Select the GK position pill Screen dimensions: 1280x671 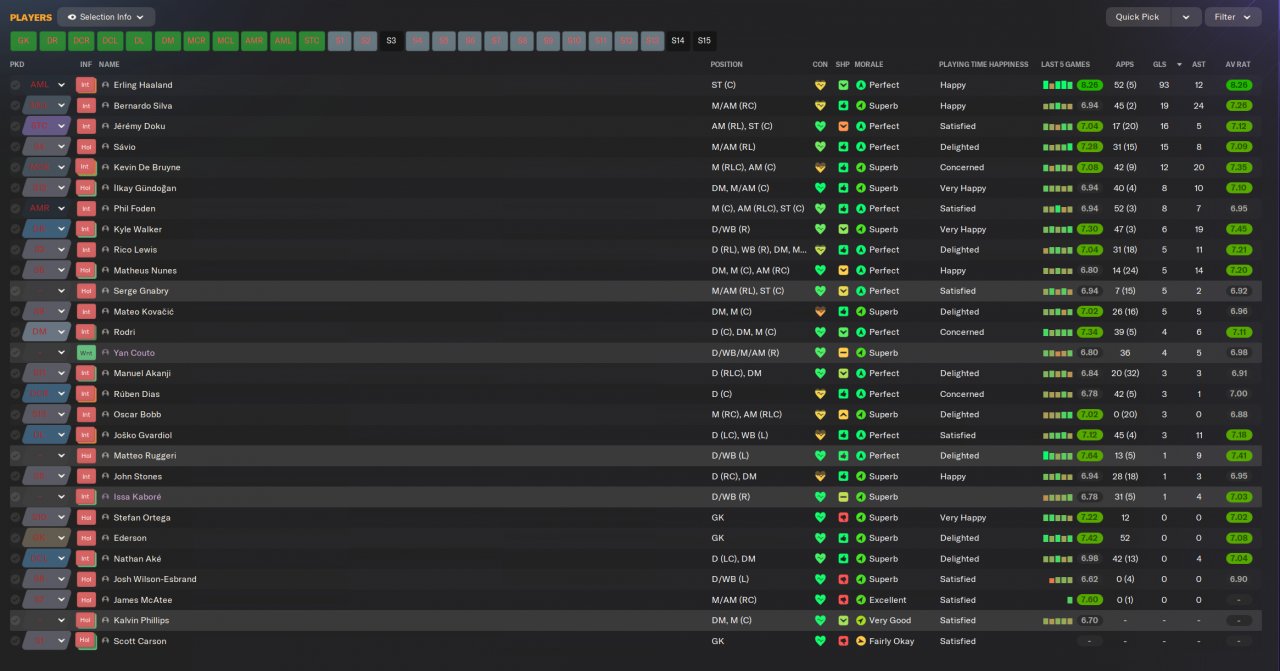pos(23,41)
